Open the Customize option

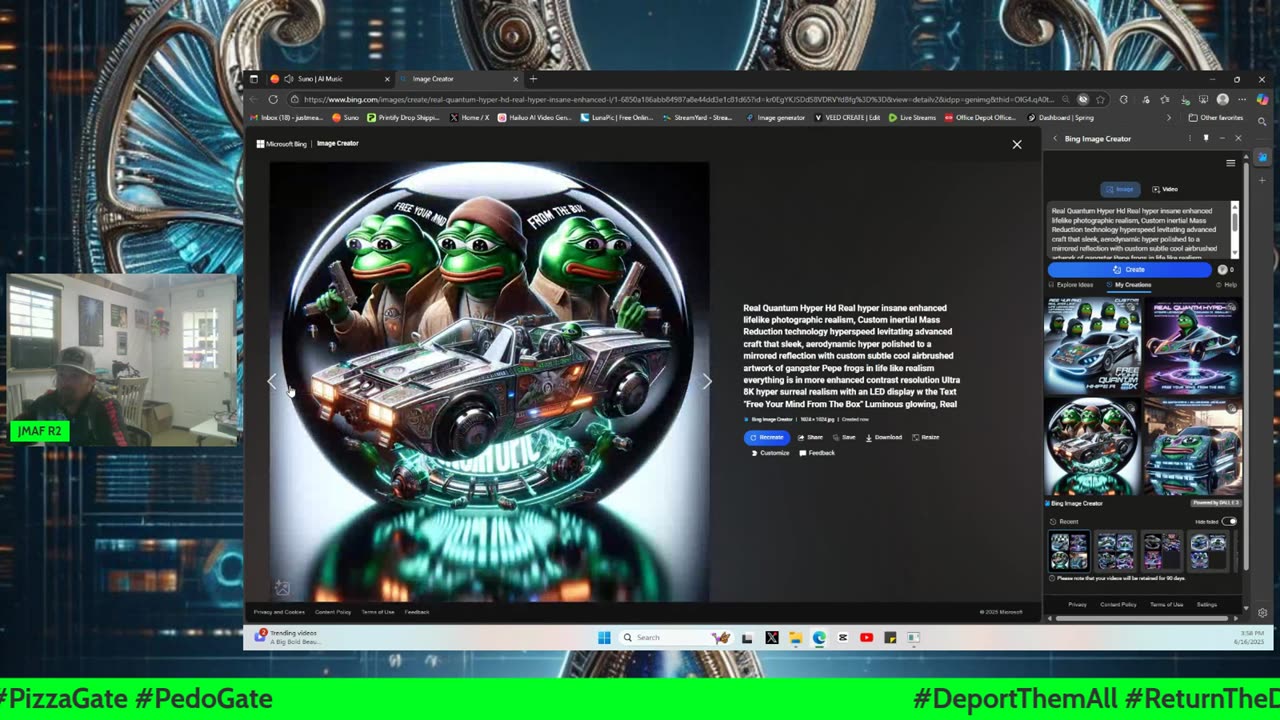click(770, 453)
